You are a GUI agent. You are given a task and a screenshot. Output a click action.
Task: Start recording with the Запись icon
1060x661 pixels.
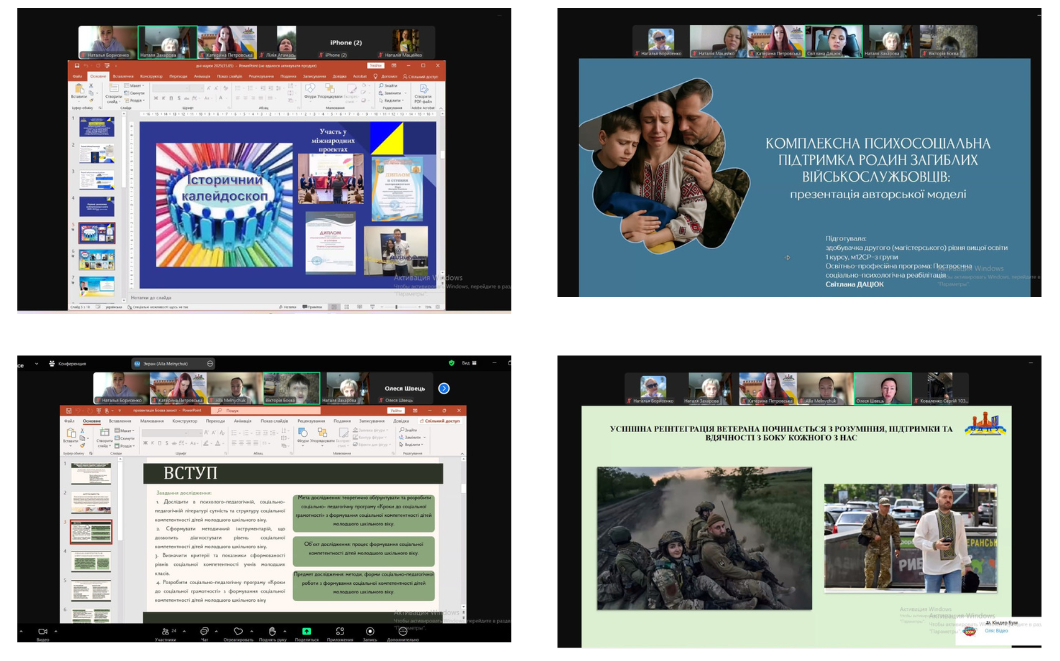tap(370, 633)
